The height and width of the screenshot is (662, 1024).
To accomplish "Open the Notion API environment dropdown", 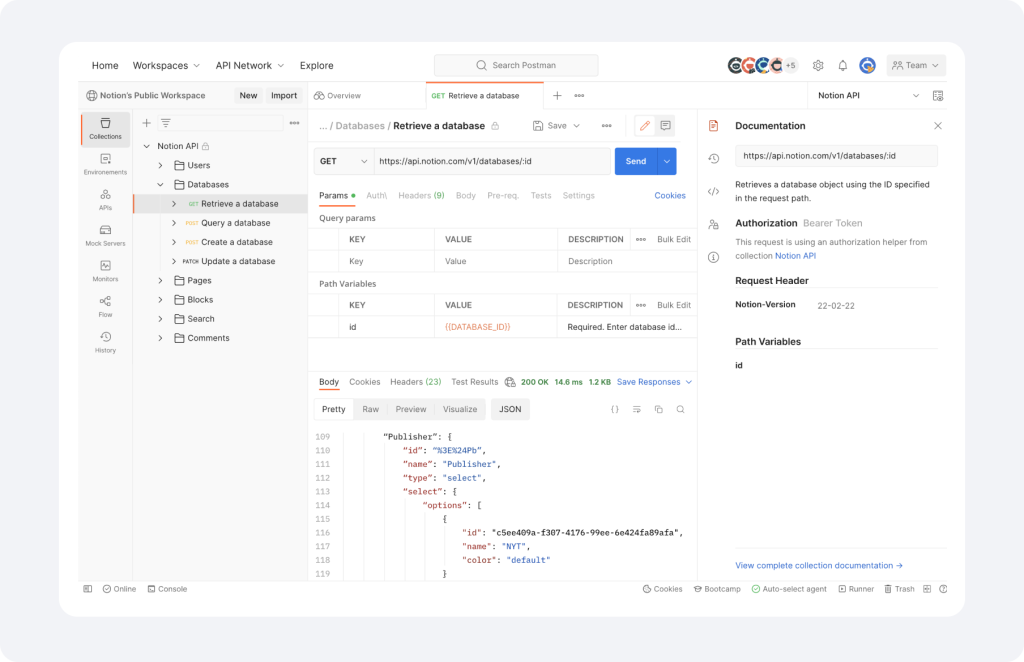I will 869,95.
